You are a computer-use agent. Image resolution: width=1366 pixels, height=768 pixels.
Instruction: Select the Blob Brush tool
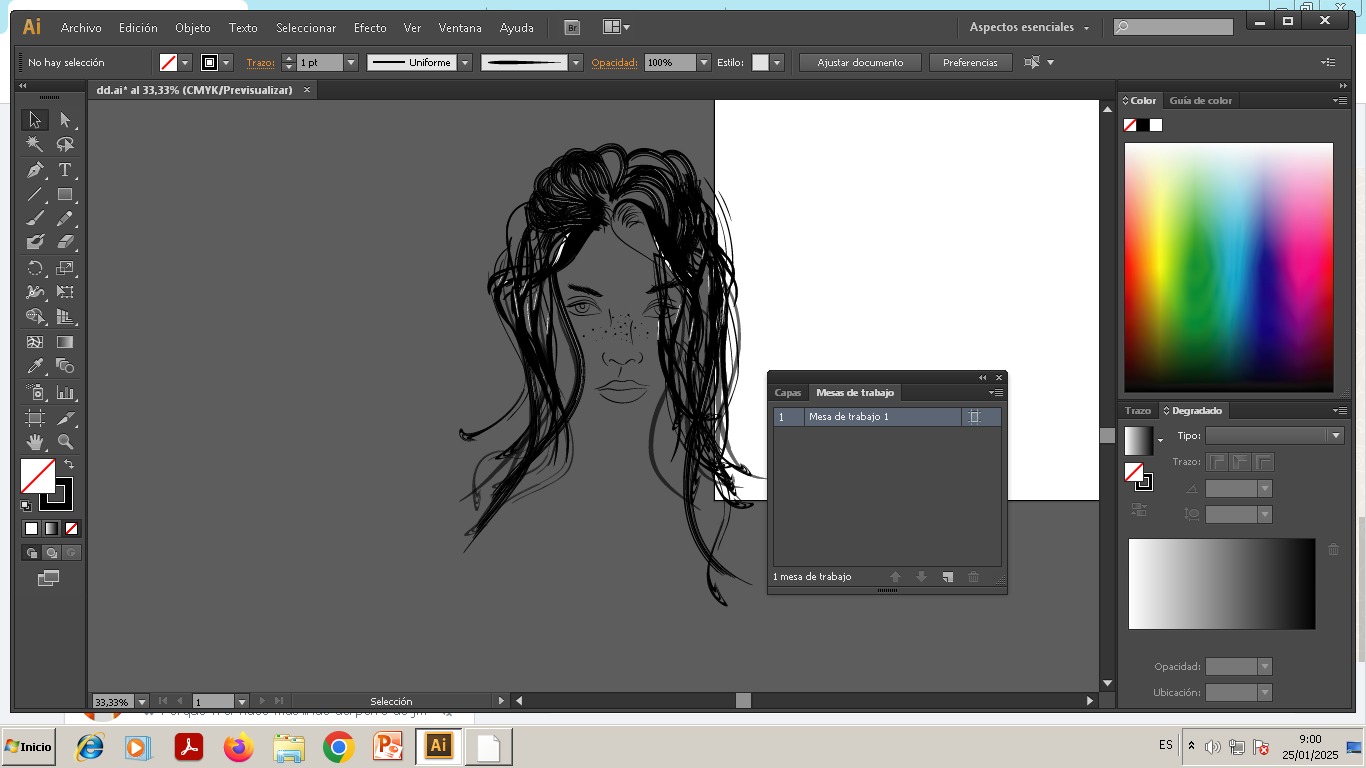[x=35, y=242]
